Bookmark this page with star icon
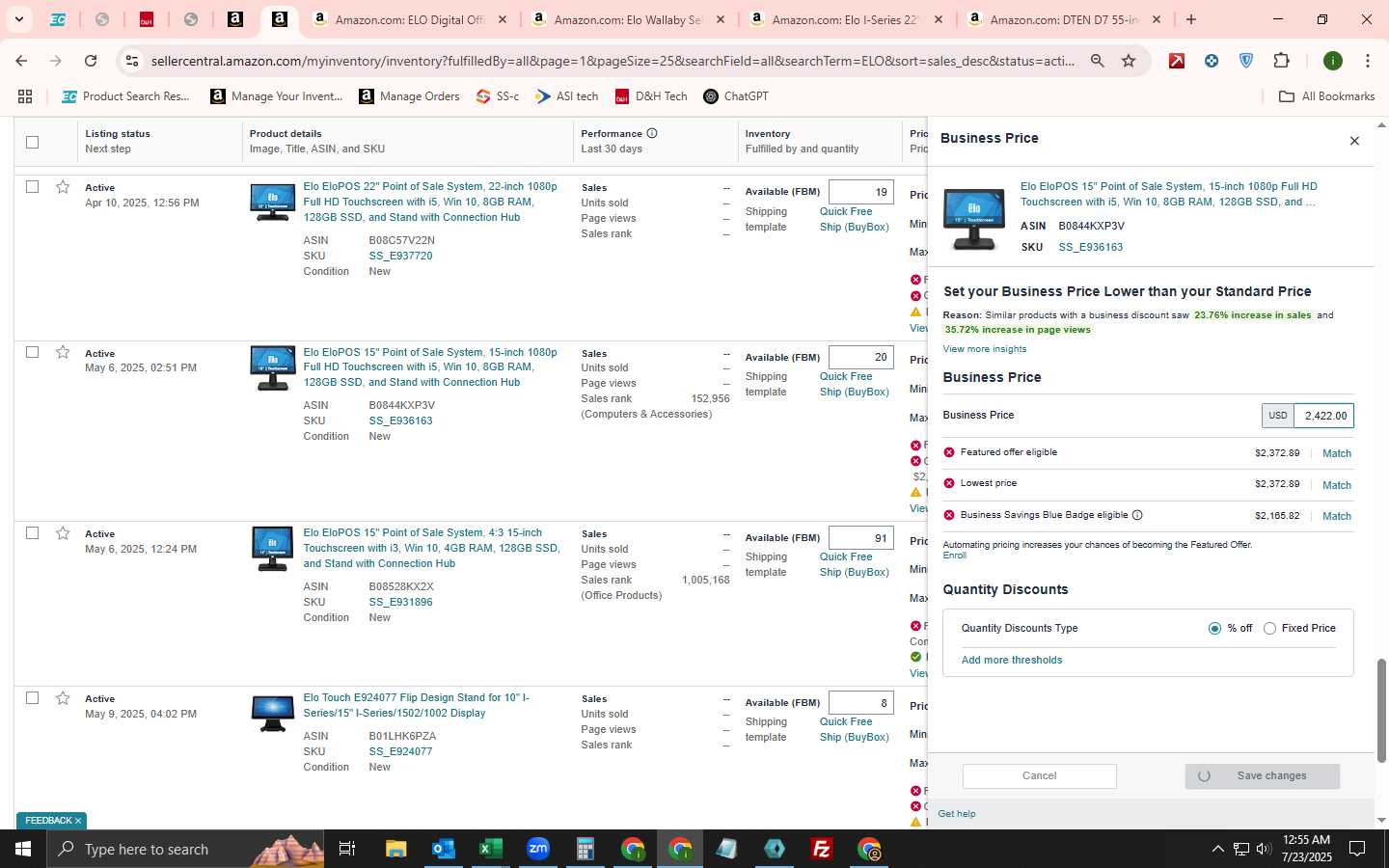1389x868 pixels. click(1129, 61)
